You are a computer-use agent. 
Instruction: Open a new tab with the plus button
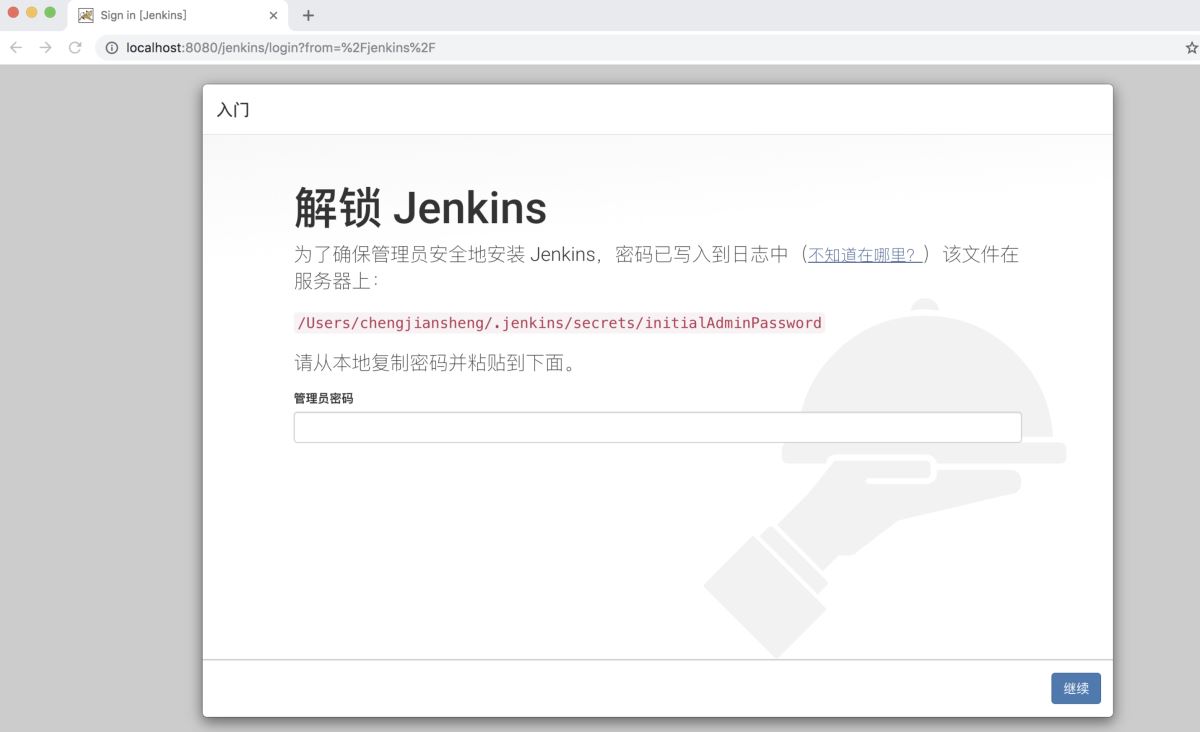point(308,15)
